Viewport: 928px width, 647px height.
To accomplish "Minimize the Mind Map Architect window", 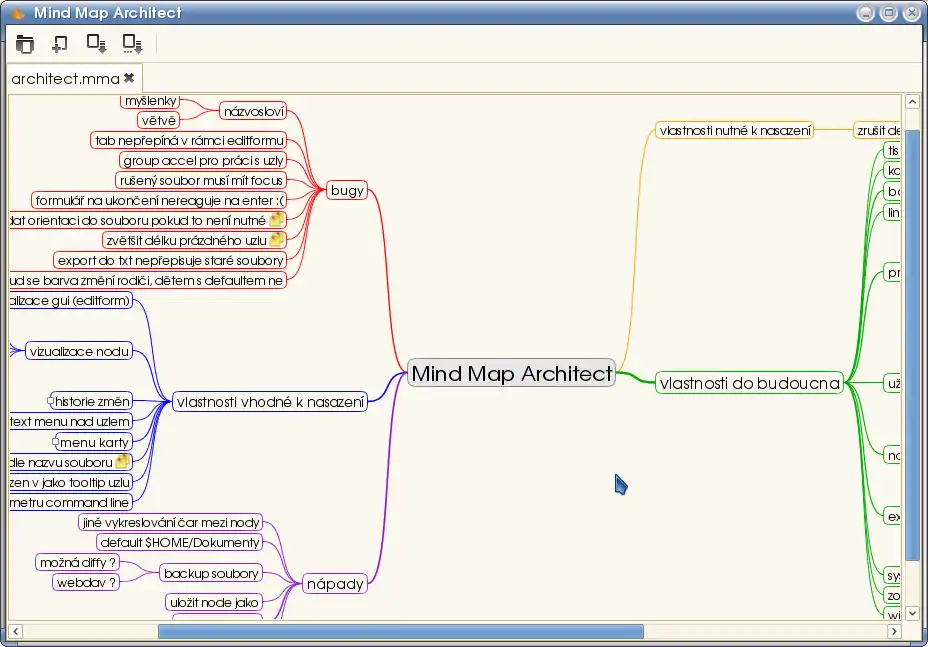I will [x=865, y=13].
